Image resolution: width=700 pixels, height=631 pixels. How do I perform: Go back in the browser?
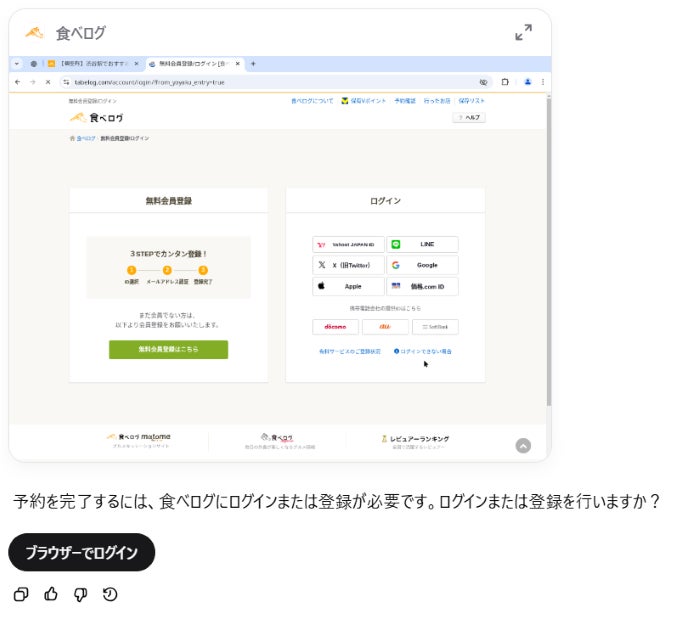click(x=17, y=82)
